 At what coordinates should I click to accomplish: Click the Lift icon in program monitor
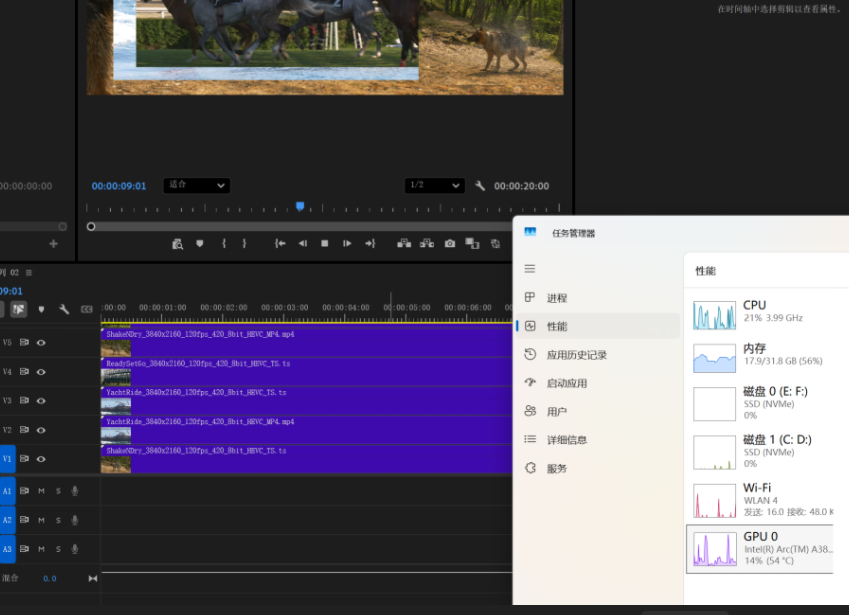pyautogui.click(x=404, y=244)
